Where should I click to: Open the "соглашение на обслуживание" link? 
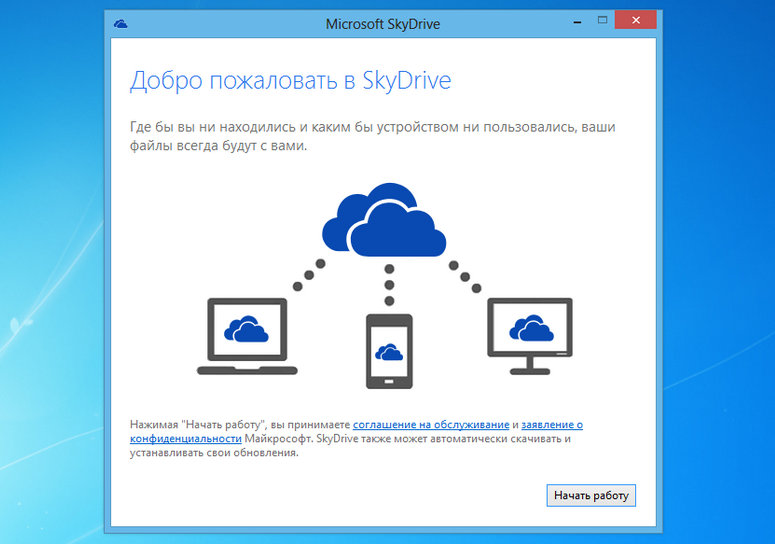(431, 424)
